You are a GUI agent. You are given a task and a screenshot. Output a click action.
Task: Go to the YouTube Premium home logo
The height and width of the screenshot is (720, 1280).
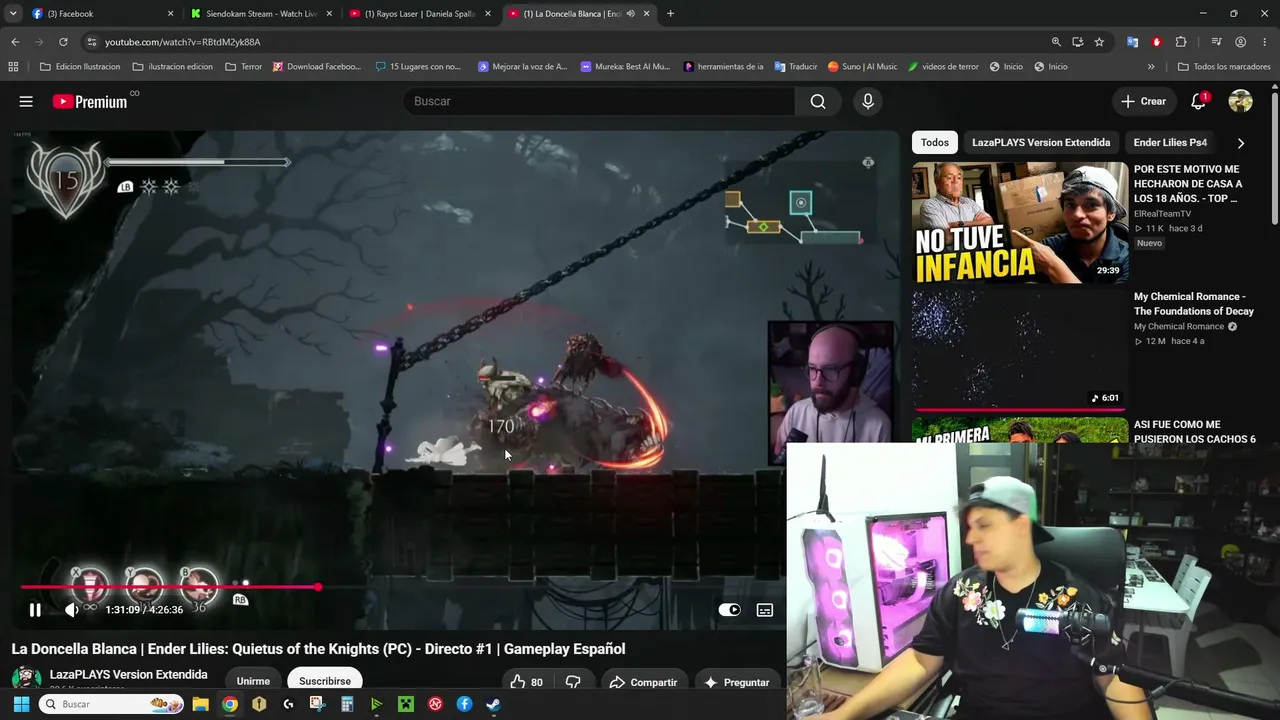click(91, 101)
